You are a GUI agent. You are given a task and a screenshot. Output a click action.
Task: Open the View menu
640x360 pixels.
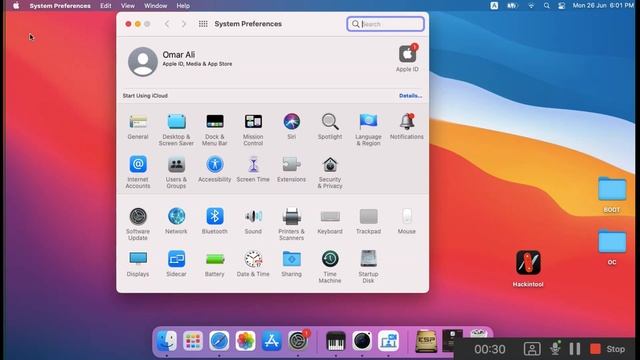click(128, 6)
